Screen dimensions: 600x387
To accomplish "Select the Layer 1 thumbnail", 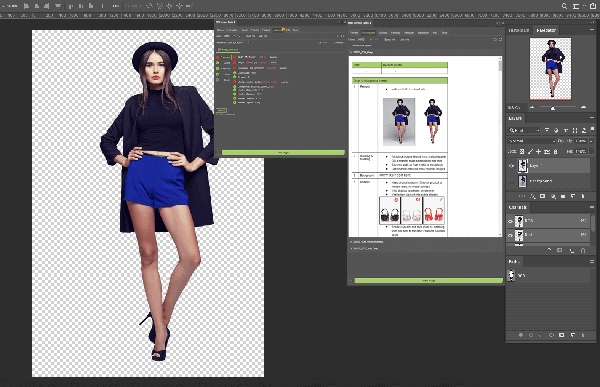I will [x=522, y=166].
